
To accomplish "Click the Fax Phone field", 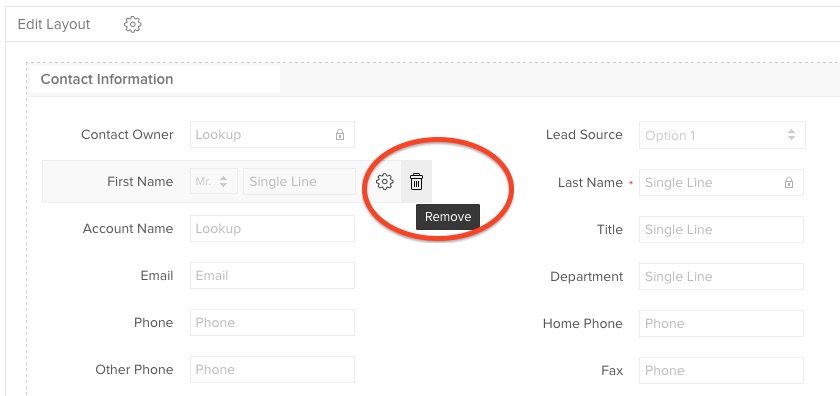I will [721, 371].
